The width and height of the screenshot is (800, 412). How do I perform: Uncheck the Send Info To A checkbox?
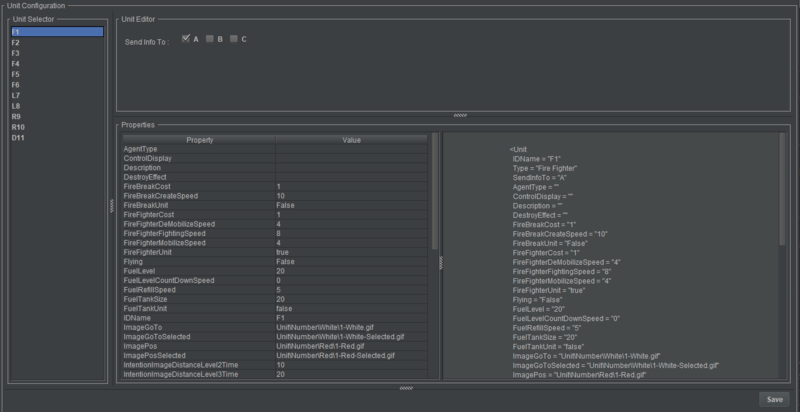pyautogui.click(x=186, y=39)
